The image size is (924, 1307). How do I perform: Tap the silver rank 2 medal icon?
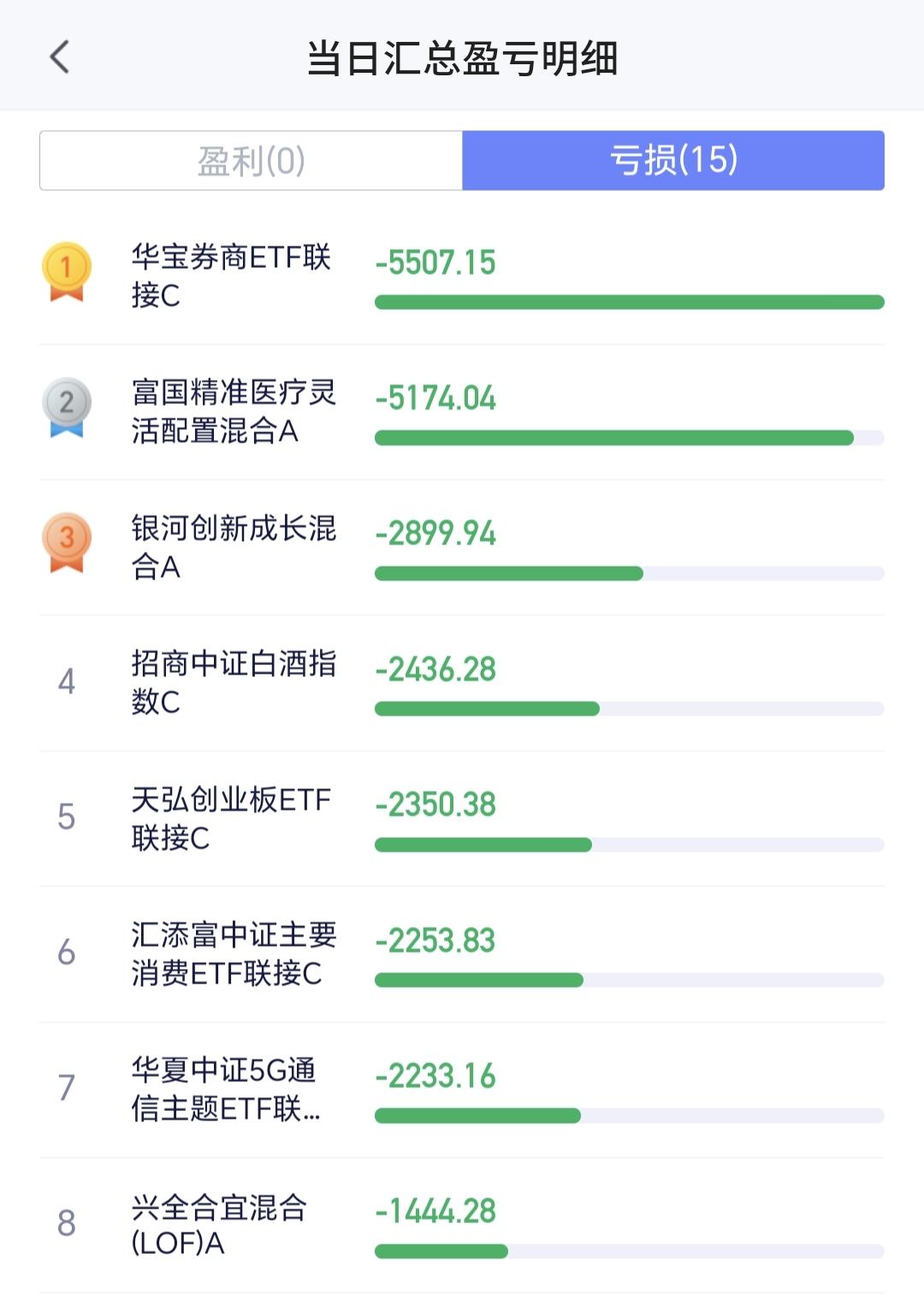pos(67,407)
